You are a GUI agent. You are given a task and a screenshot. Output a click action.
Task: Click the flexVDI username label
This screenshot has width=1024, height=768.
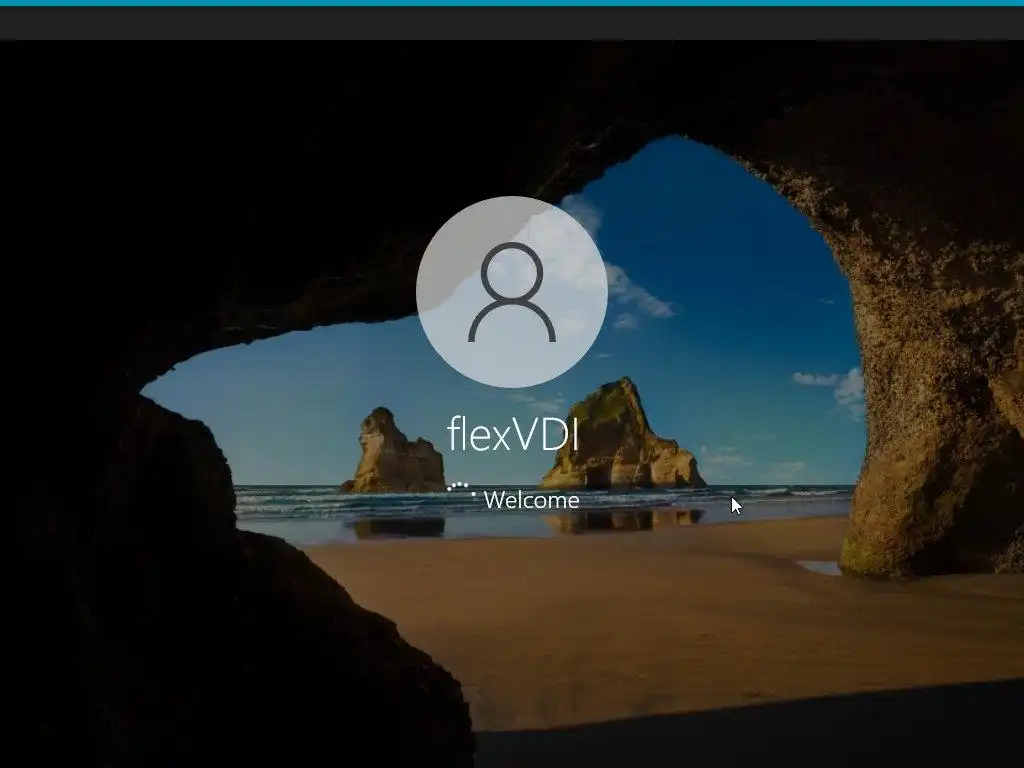(x=513, y=434)
